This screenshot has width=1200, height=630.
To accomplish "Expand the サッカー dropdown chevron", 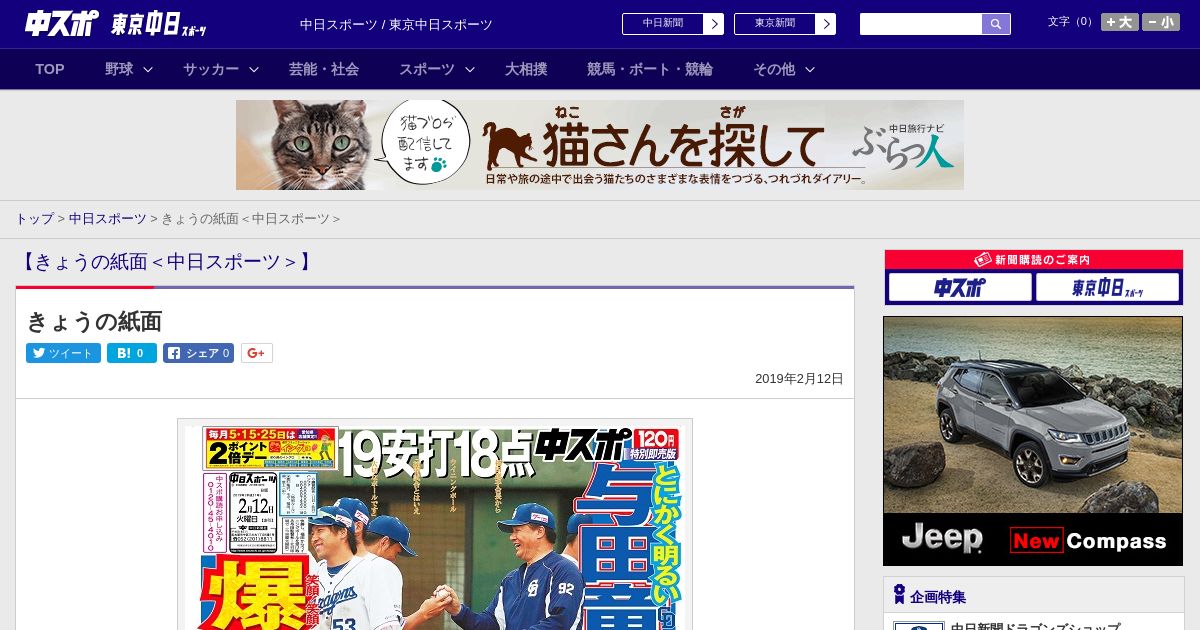I will click(254, 69).
